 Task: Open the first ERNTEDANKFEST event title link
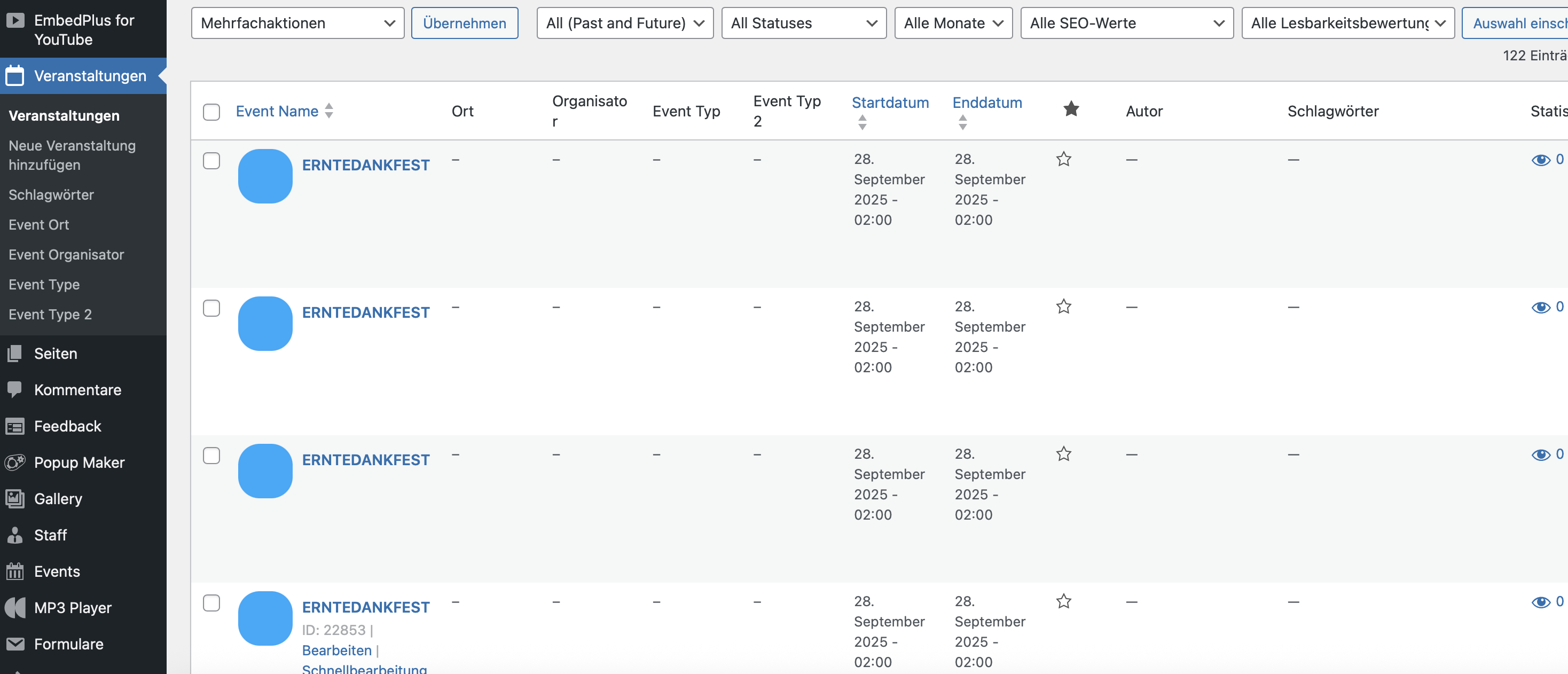click(x=366, y=165)
